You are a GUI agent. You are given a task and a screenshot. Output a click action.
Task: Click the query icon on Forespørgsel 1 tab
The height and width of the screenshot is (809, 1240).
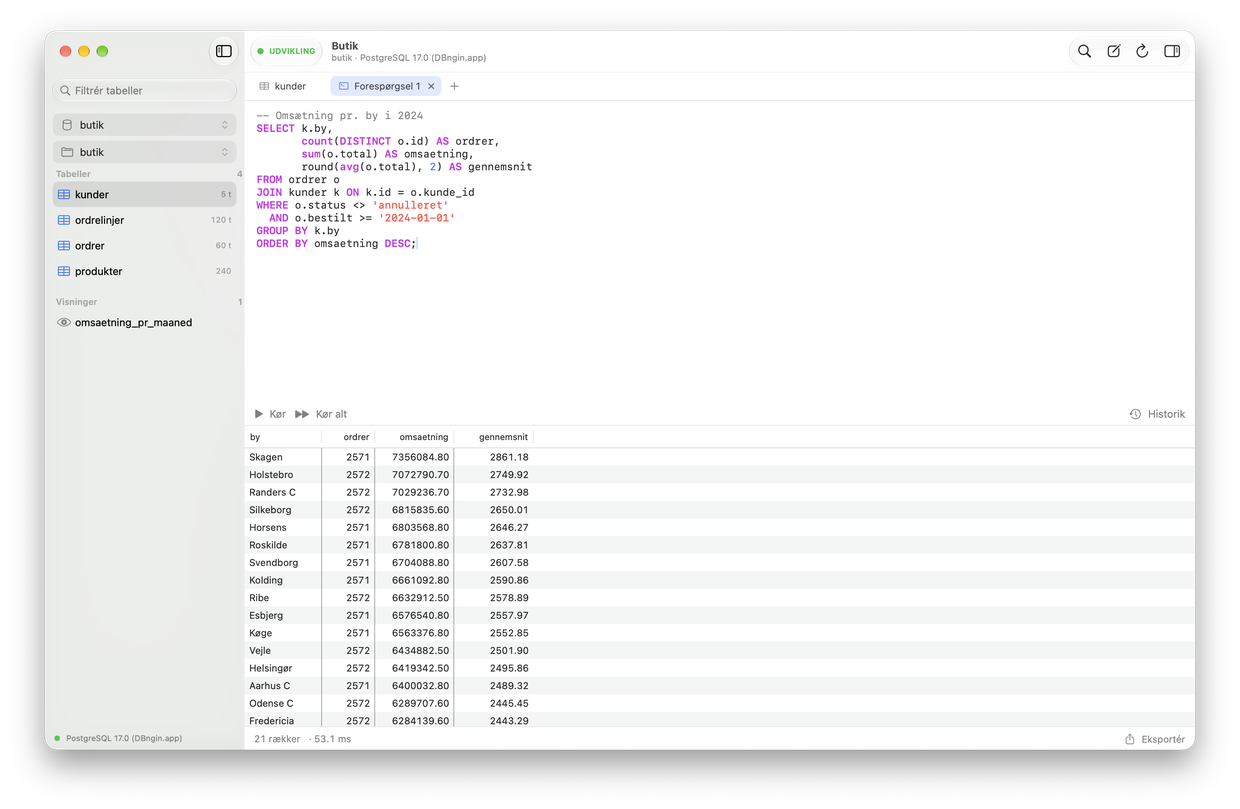point(343,86)
